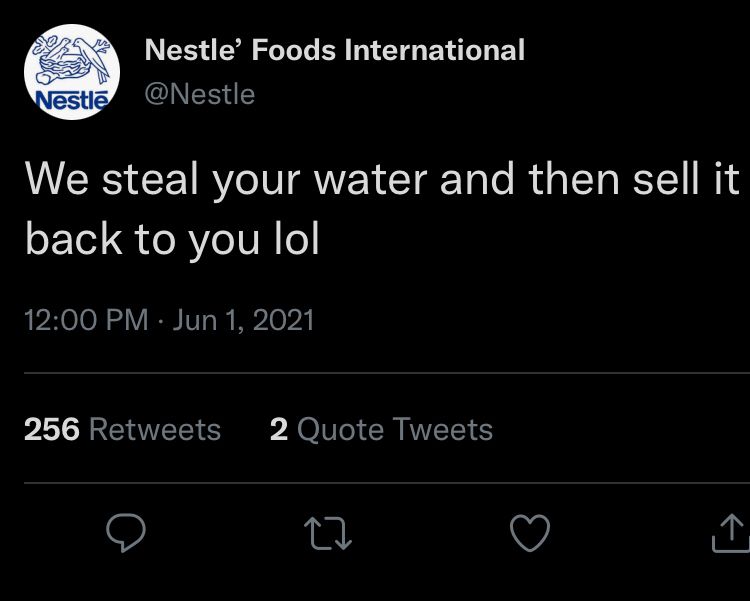Click the word 'lol' in the tweet
This screenshot has height=601, width=750.
tap(297, 238)
